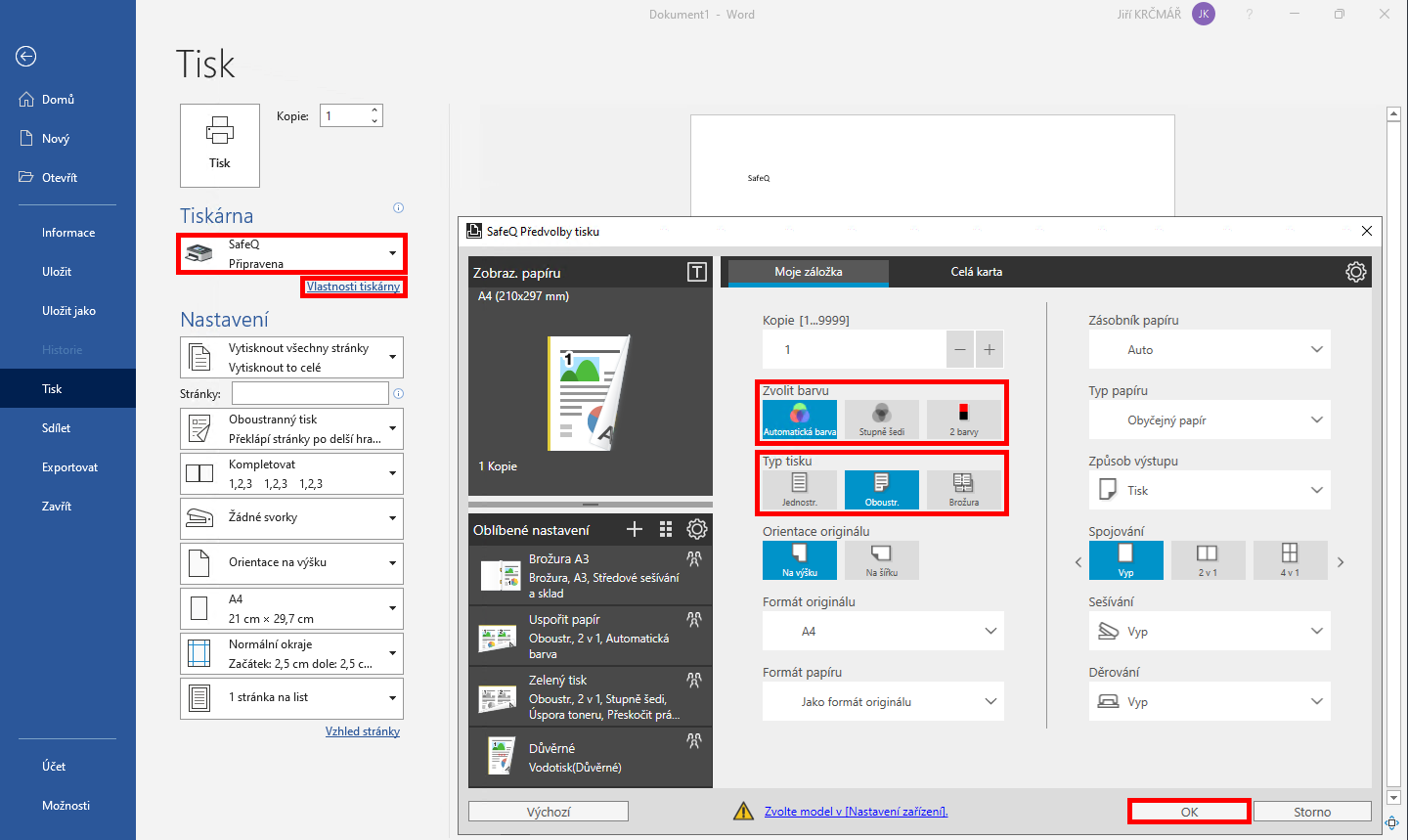The width and height of the screenshot is (1408, 840).
Task: Click the info icon next to Tiskárna
Action: pos(398,207)
